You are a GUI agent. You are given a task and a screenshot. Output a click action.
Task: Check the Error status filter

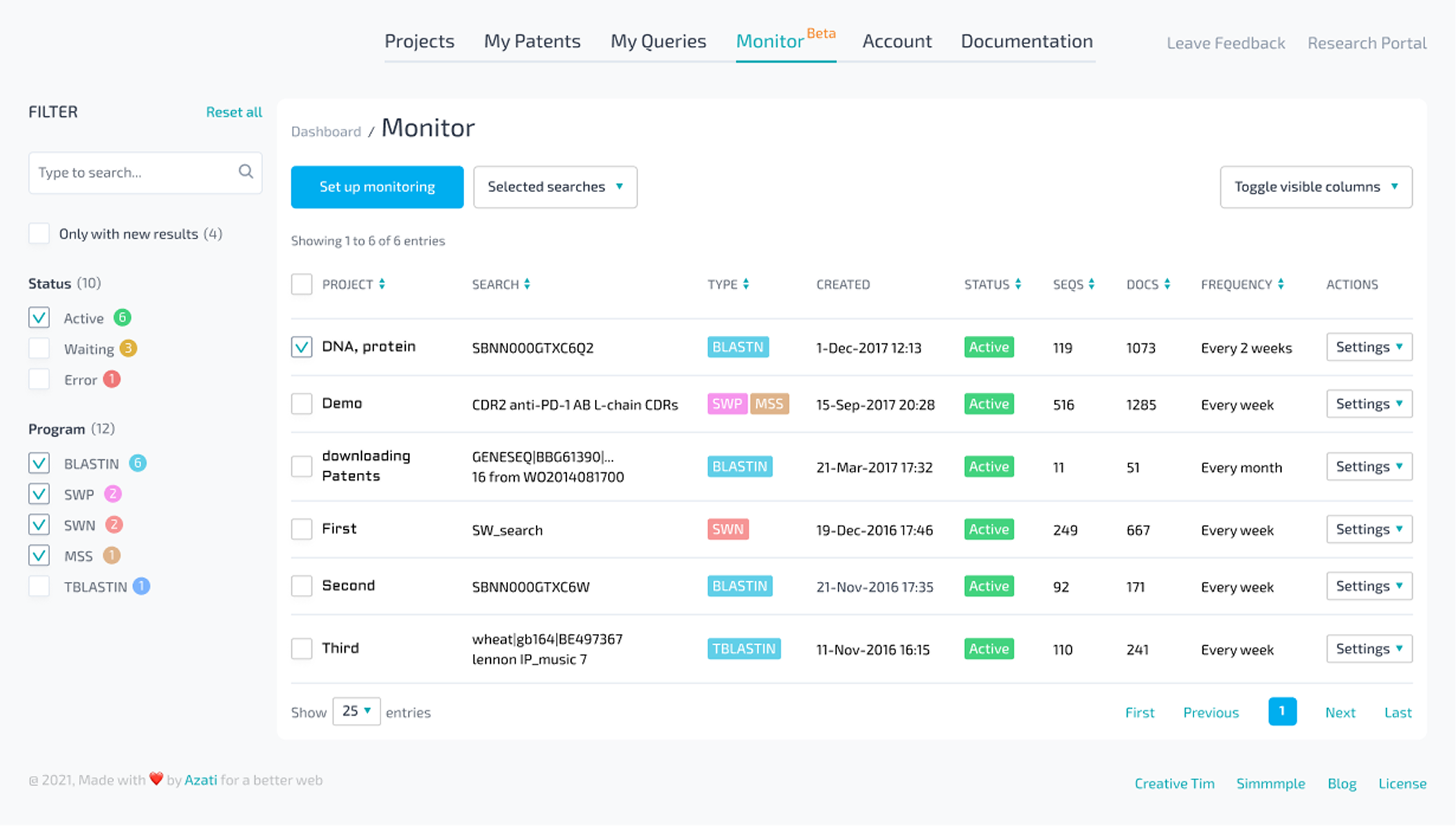coord(39,379)
